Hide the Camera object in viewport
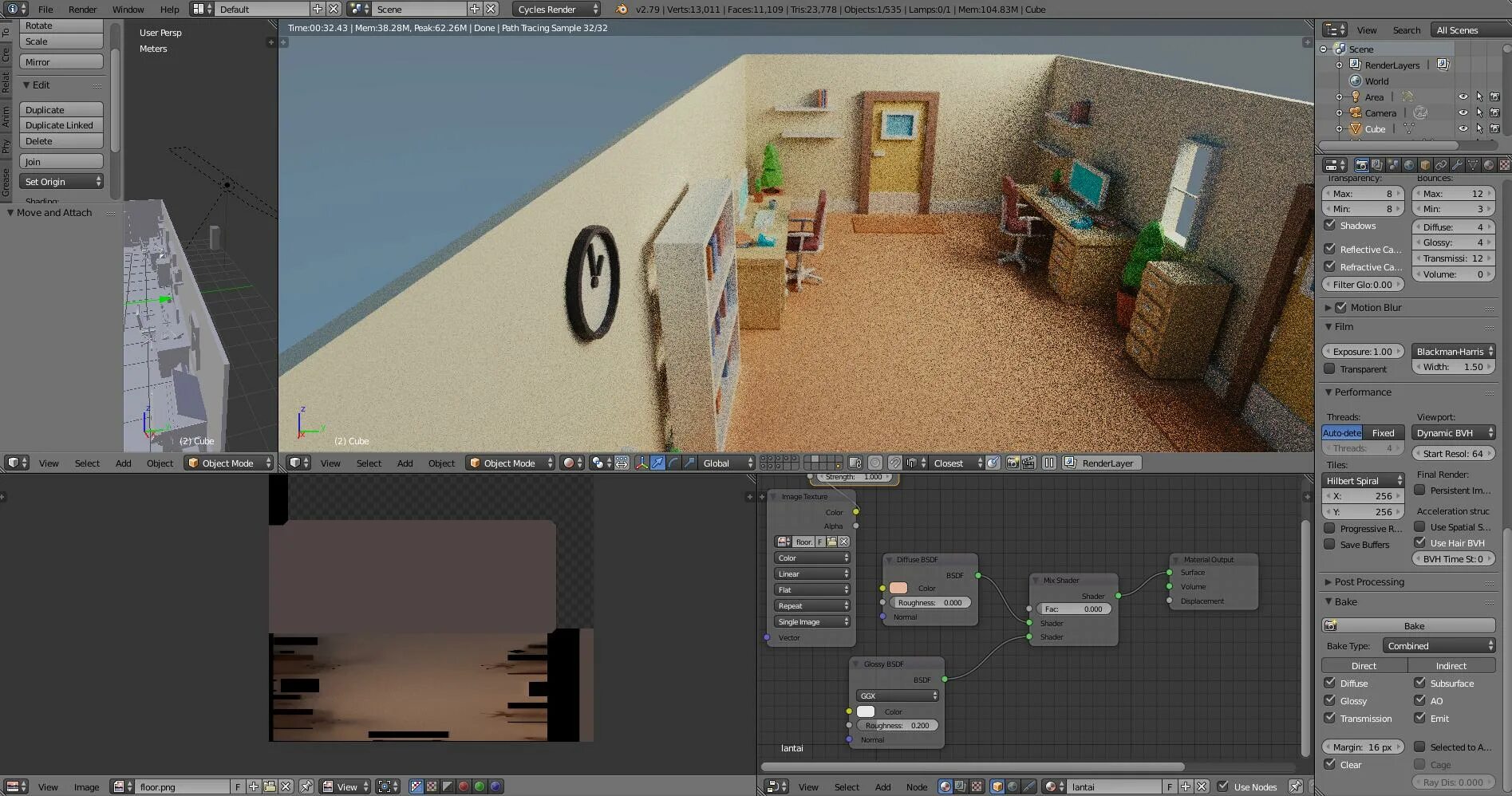This screenshot has height=796, width=1512. click(1463, 112)
